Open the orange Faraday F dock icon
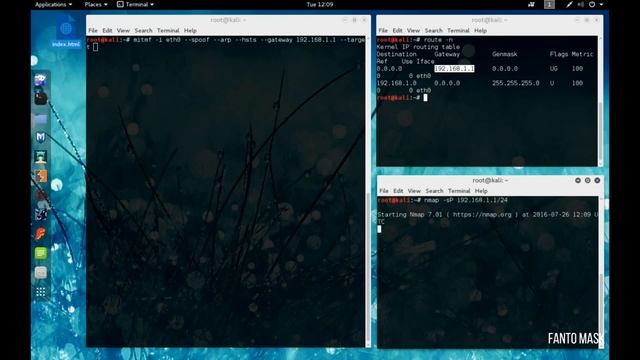Viewport: 640px width, 360px height. click(x=40, y=233)
